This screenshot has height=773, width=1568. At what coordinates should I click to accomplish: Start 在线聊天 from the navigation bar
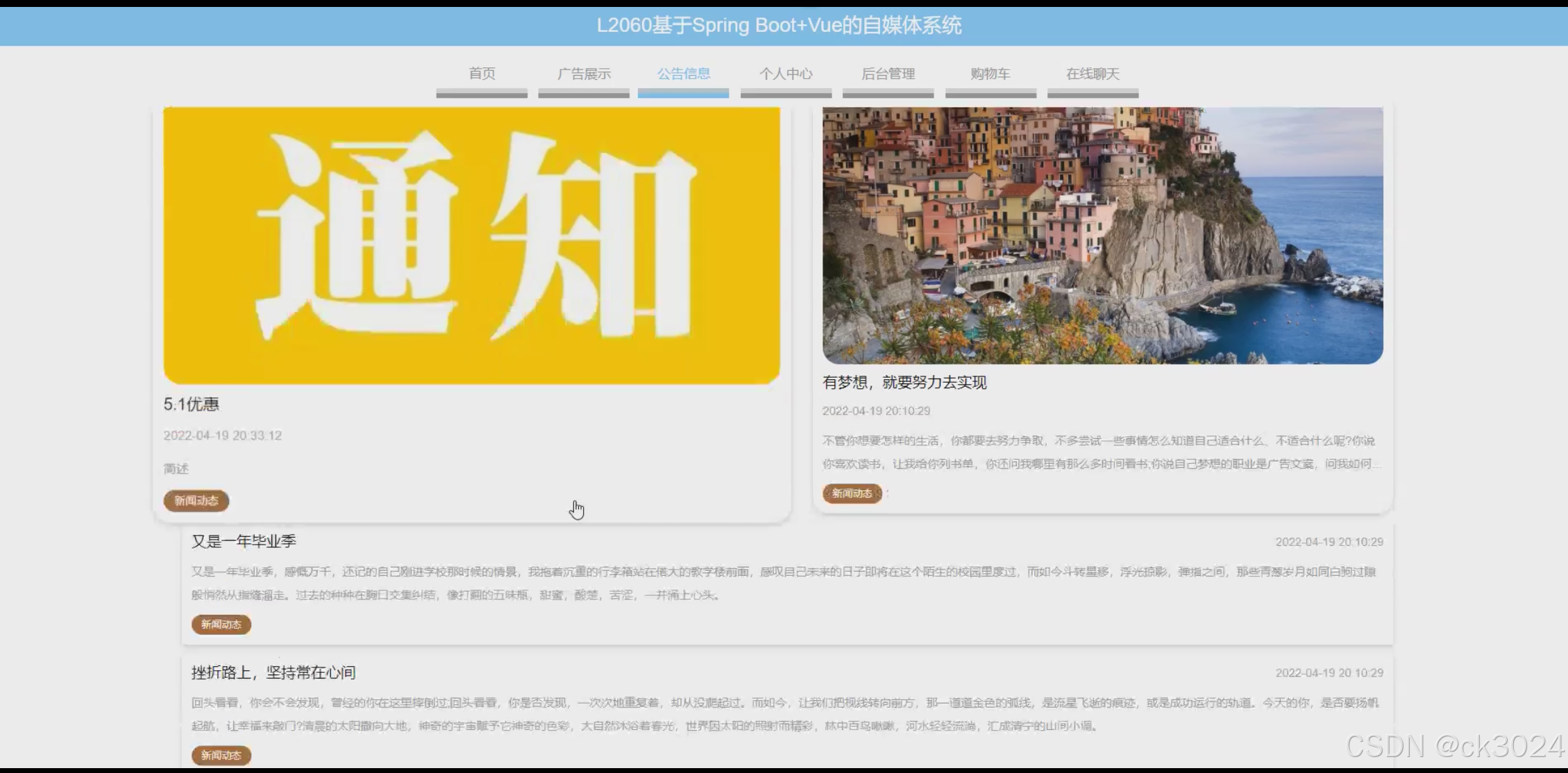point(1093,74)
